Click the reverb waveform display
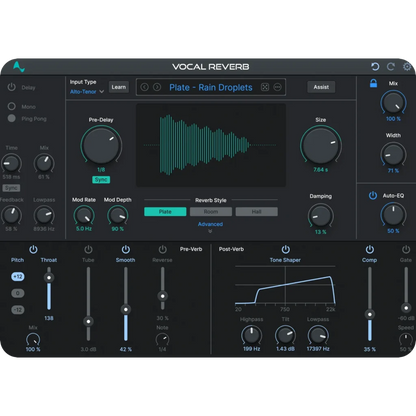Image resolution: width=416 pixels, height=416 pixels. click(211, 145)
